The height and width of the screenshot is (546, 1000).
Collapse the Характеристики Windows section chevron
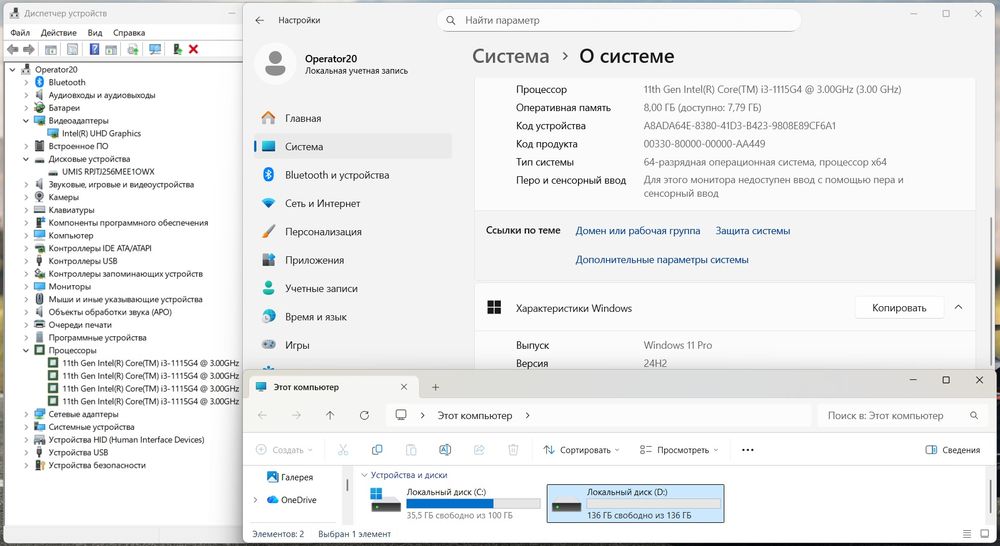pyautogui.click(x=959, y=307)
